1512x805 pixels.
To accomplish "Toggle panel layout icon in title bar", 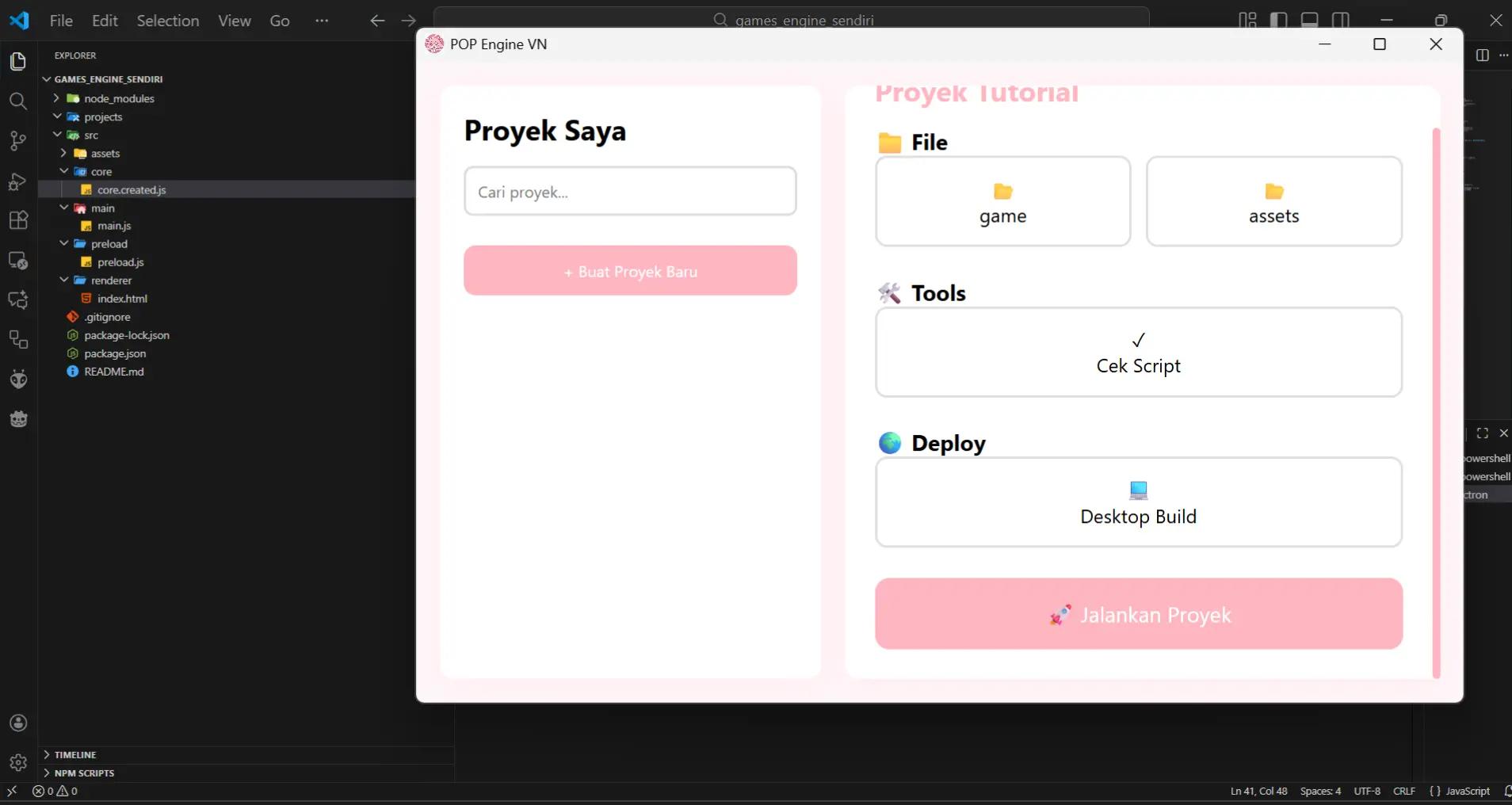I will click(x=1309, y=20).
